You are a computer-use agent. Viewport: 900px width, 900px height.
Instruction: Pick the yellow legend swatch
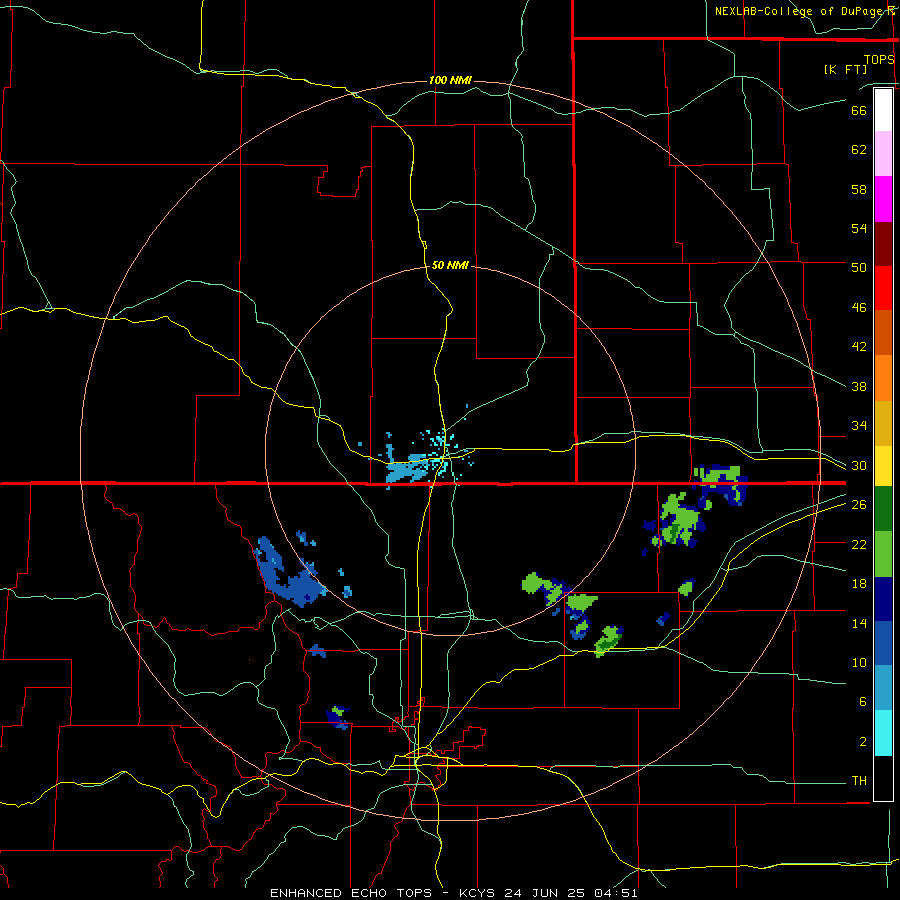pos(883,466)
